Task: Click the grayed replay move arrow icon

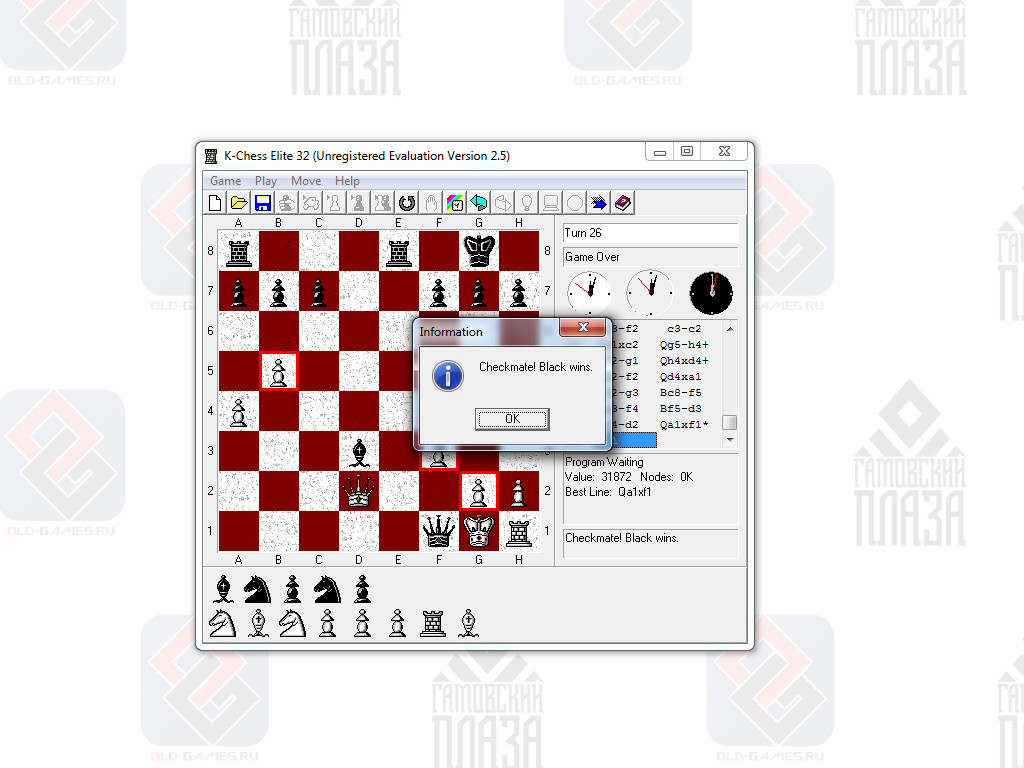Action: (x=503, y=203)
